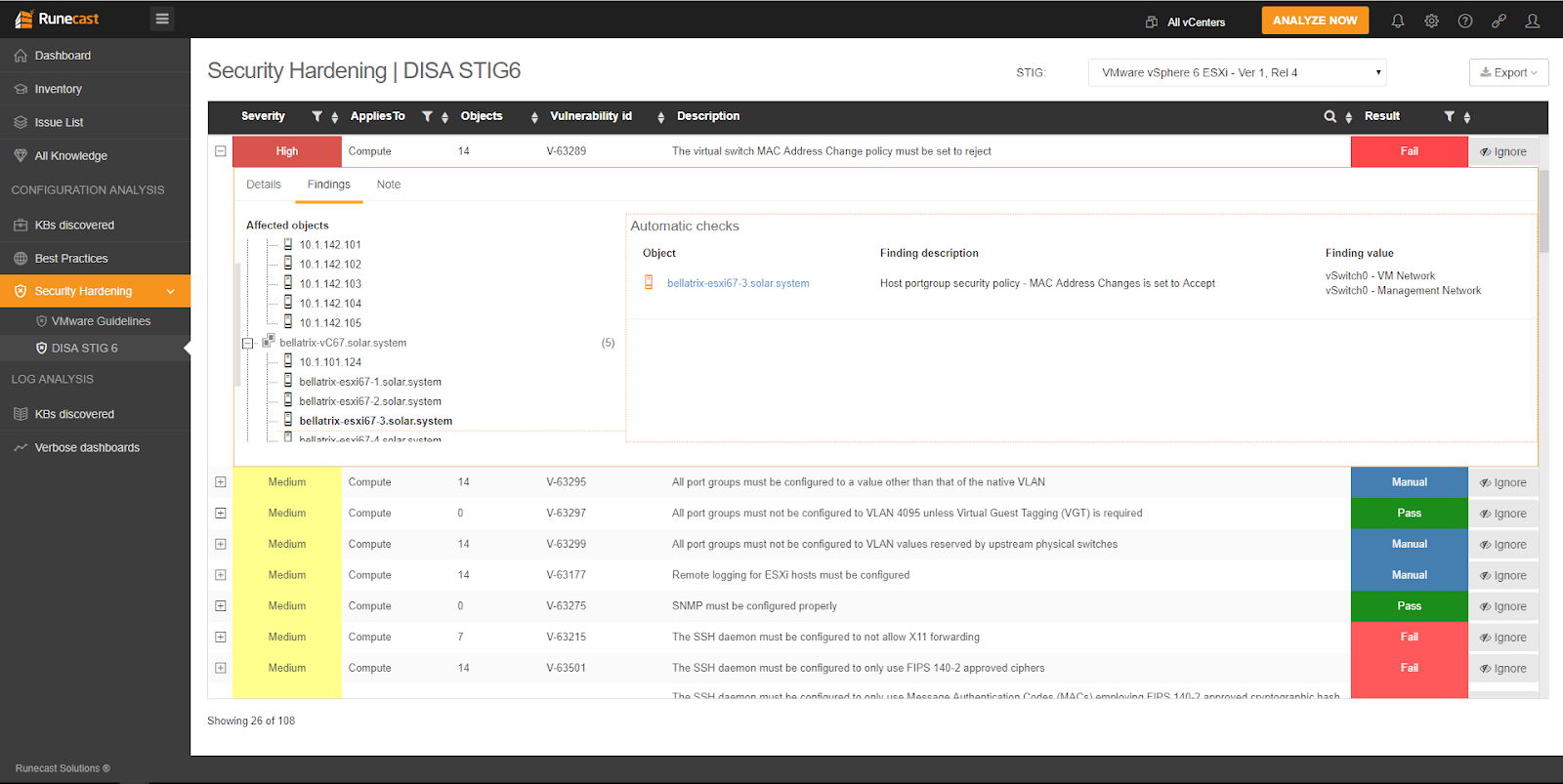Click the Description search magnifier icon
Viewport: 1563px width, 784px height.
(x=1330, y=116)
